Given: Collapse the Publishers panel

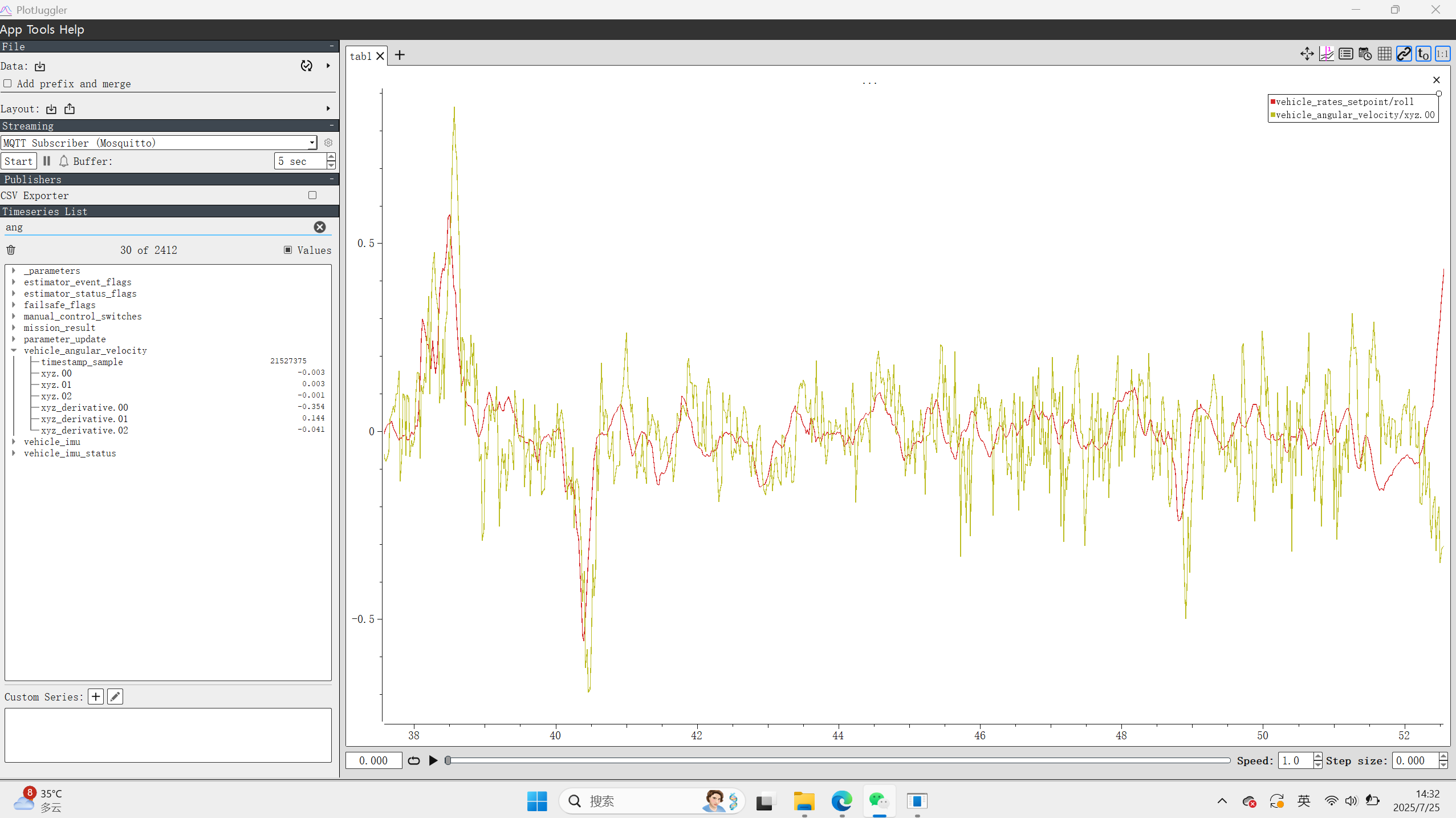Looking at the screenshot, I should point(332,179).
